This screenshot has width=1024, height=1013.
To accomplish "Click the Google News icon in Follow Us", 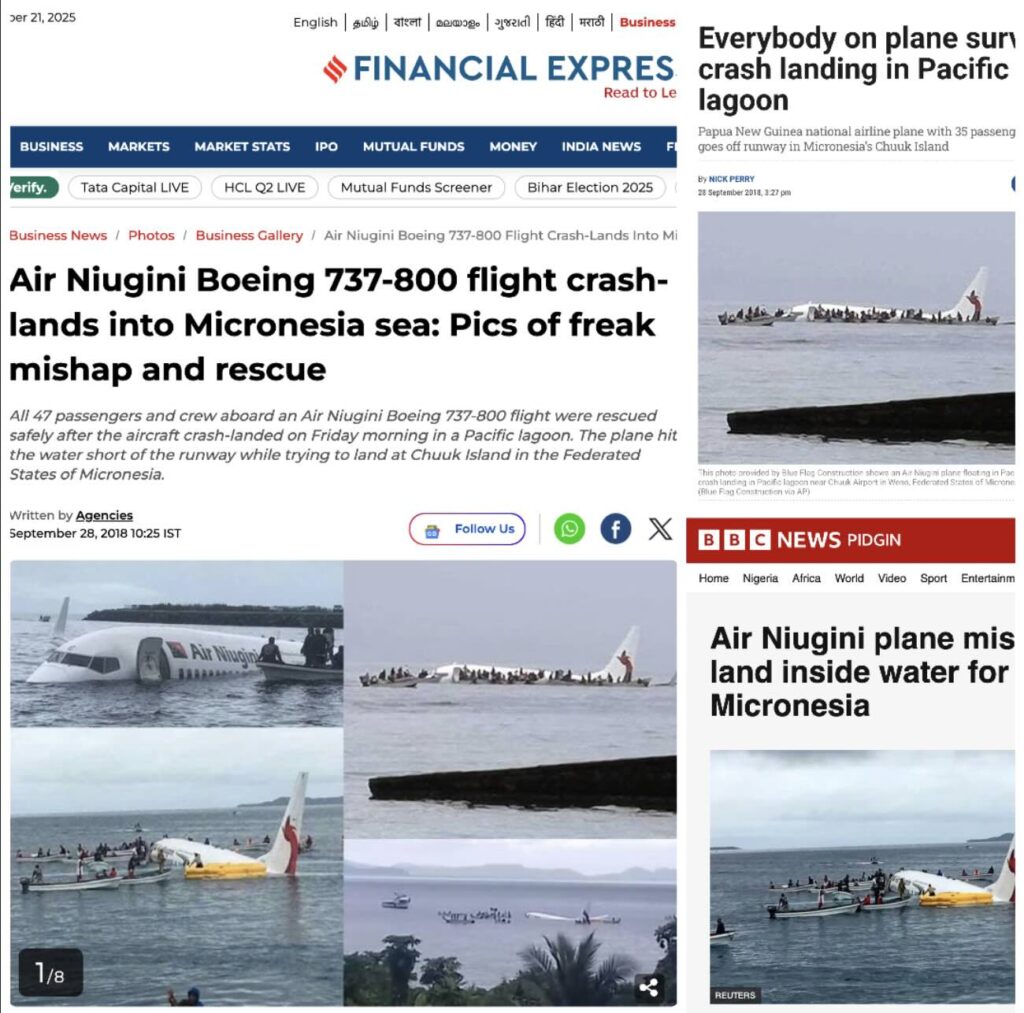I will (x=432, y=530).
